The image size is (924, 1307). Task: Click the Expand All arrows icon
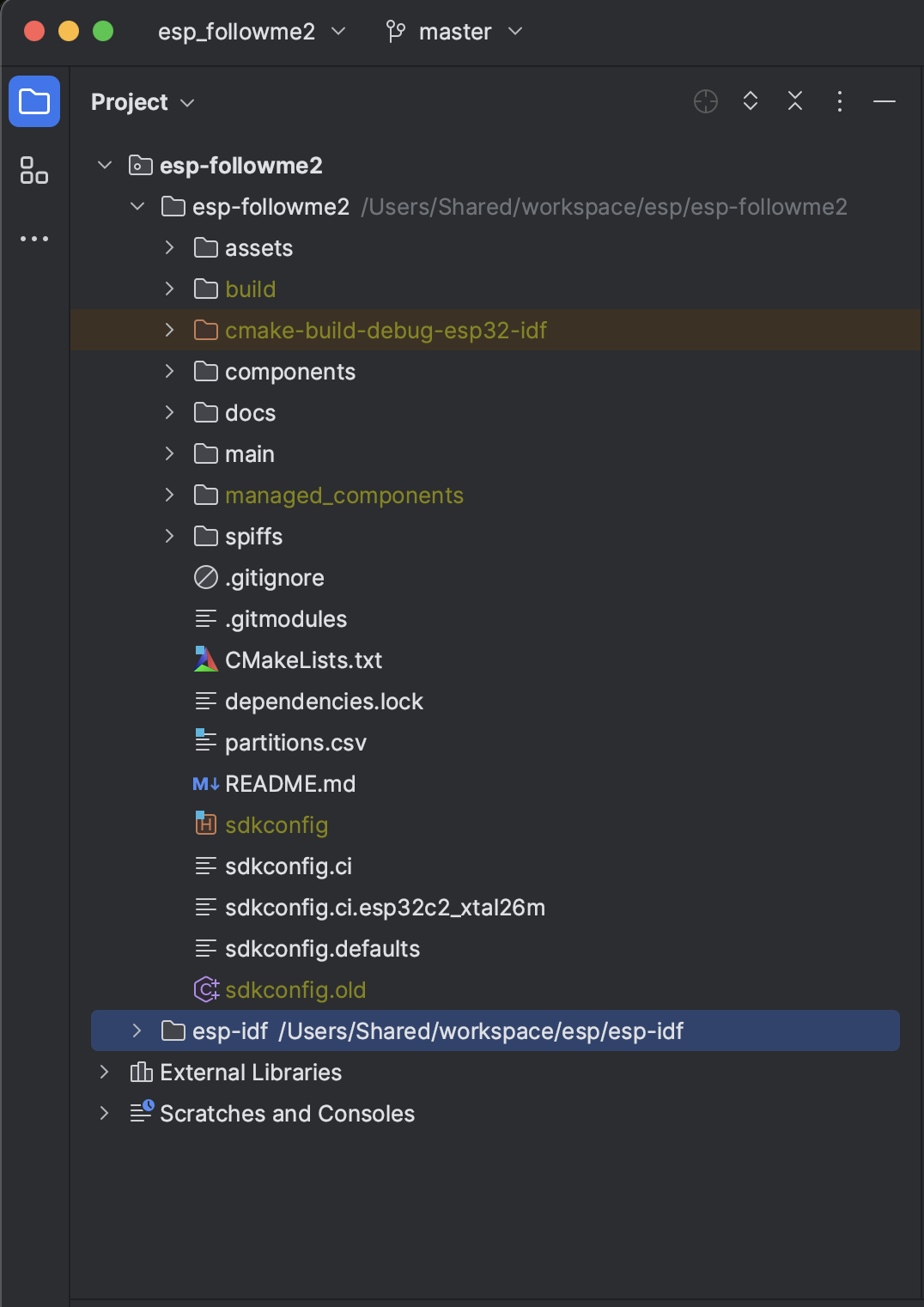click(x=751, y=101)
